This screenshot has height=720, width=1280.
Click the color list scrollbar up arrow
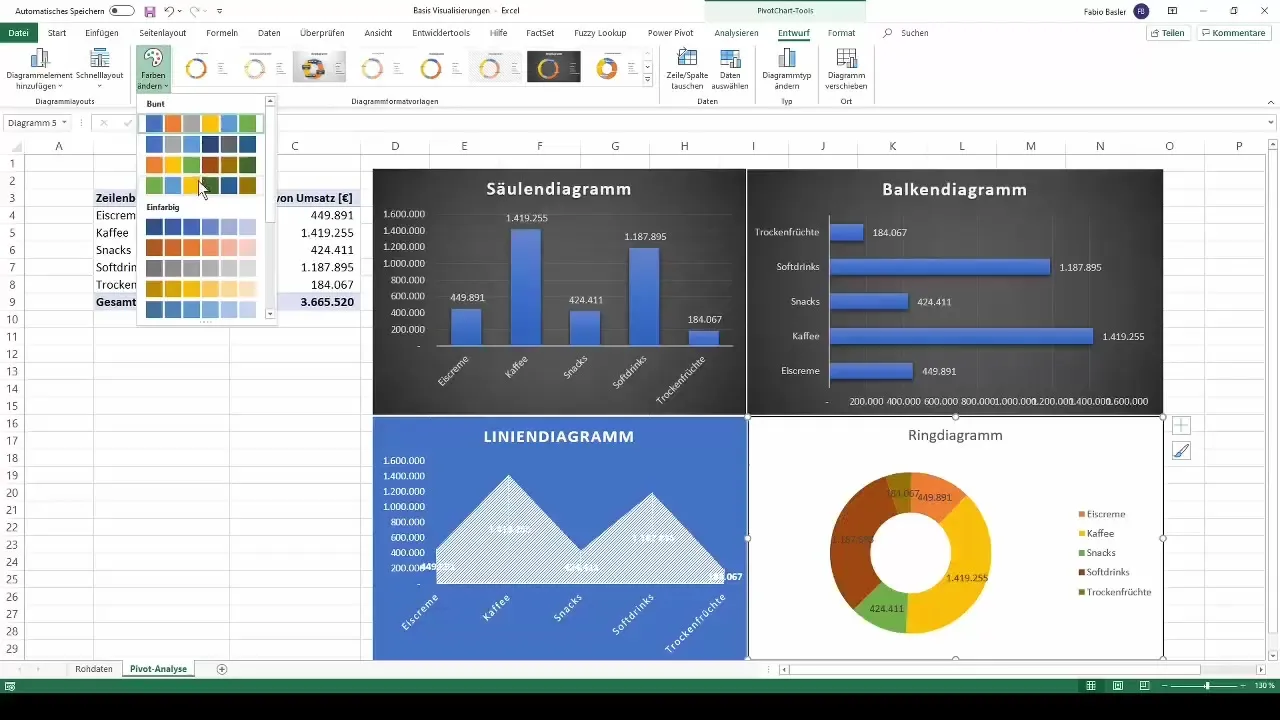click(x=270, y=102)
